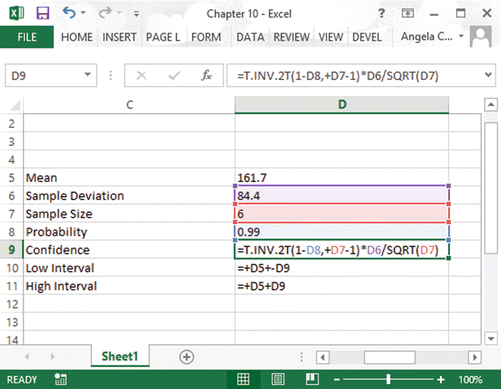Viewport: 501px width, 389px height.
Task: Click the vertical scrollbar thumb
Action: point(491,188)
